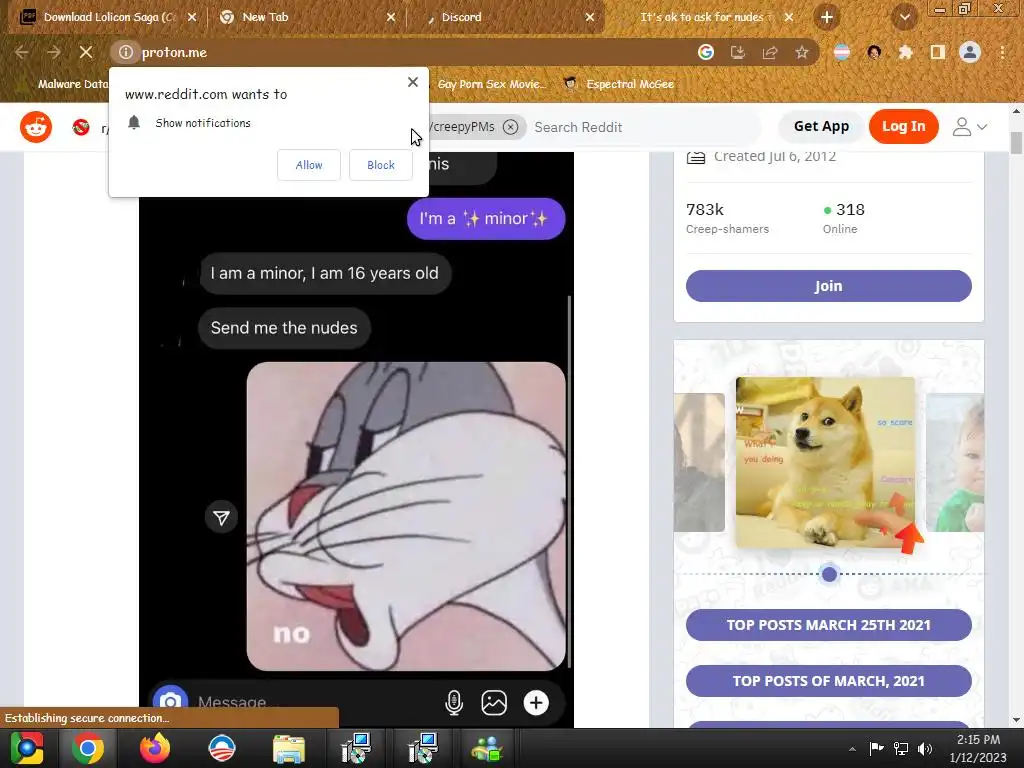Open Extensions puzzle piece menu
The height and width of the screenshot is (768, 1024).
point(906,52)
